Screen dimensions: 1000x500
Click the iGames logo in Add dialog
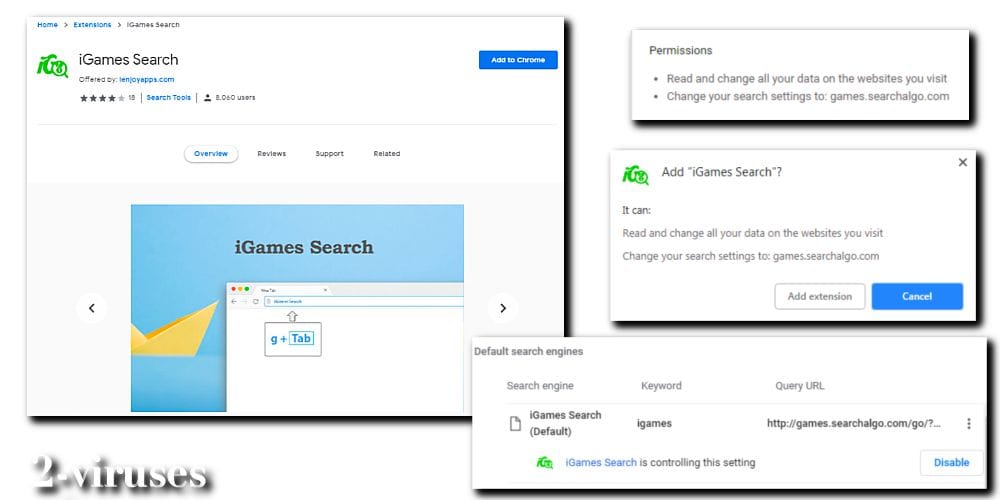(635, 175)
